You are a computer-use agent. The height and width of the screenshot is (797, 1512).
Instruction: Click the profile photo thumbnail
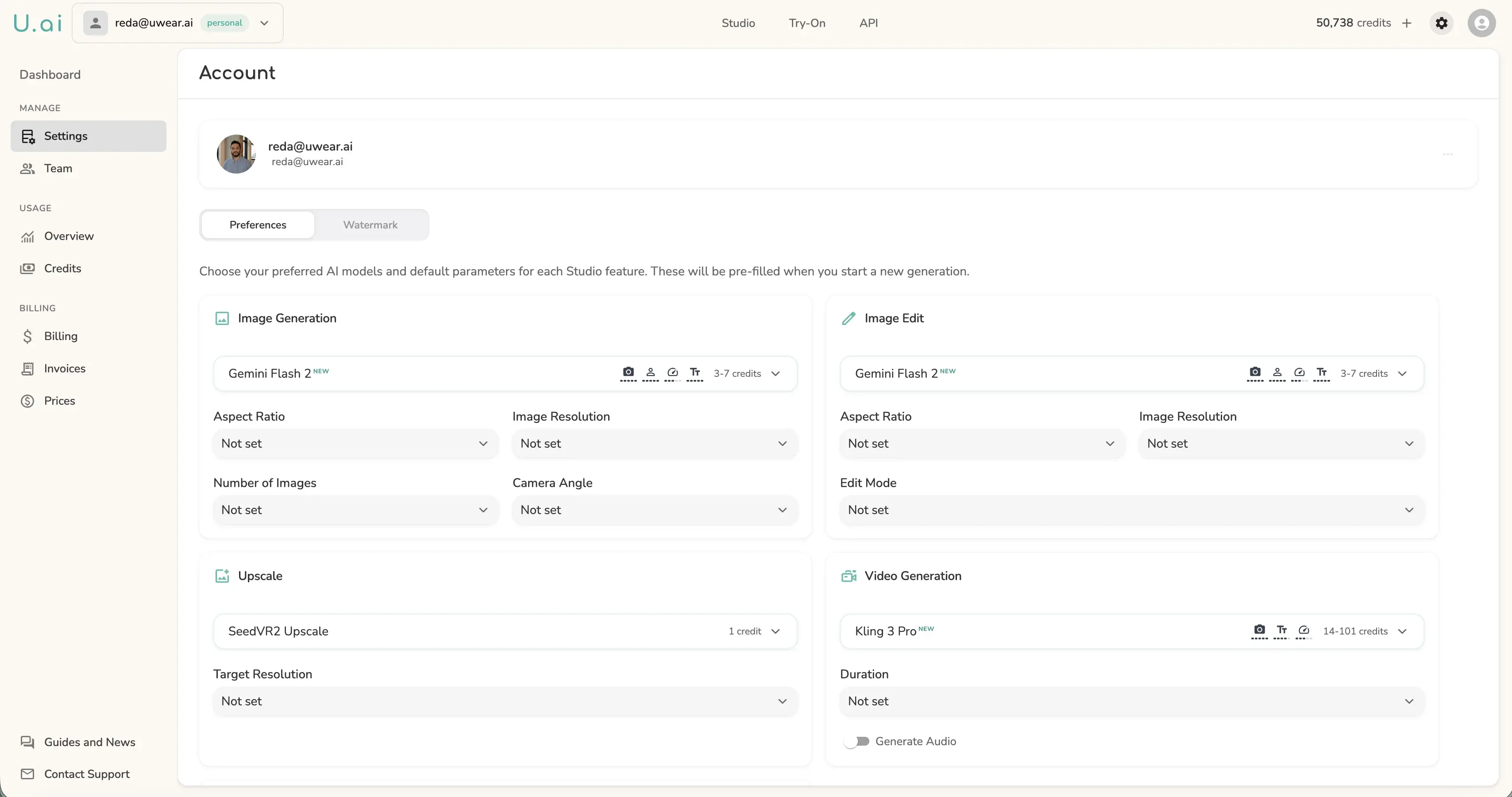[236, 154]
